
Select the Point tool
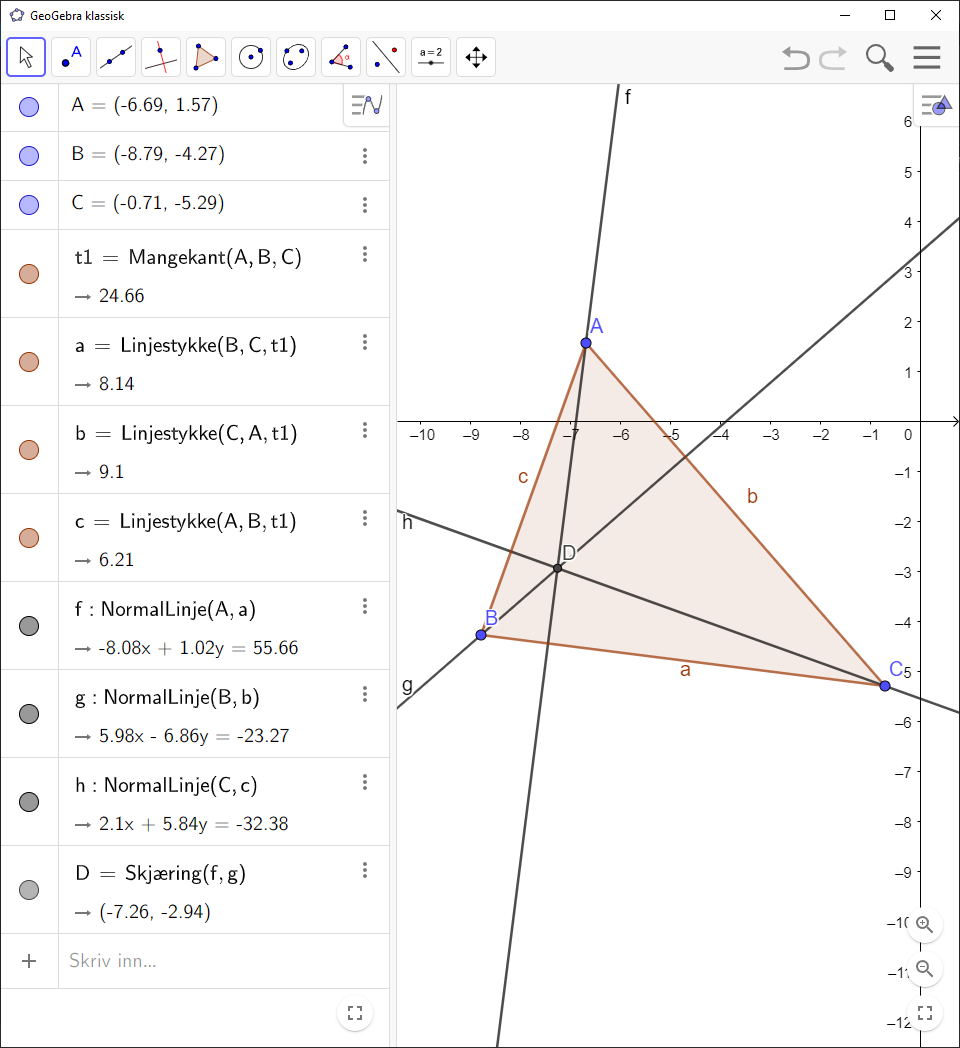[71, 57]
